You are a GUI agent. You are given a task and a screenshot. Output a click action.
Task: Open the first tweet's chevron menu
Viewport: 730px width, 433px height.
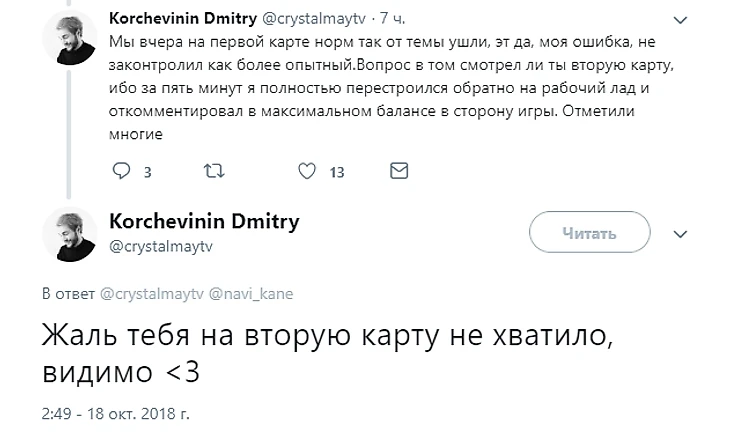pos(682,21)
